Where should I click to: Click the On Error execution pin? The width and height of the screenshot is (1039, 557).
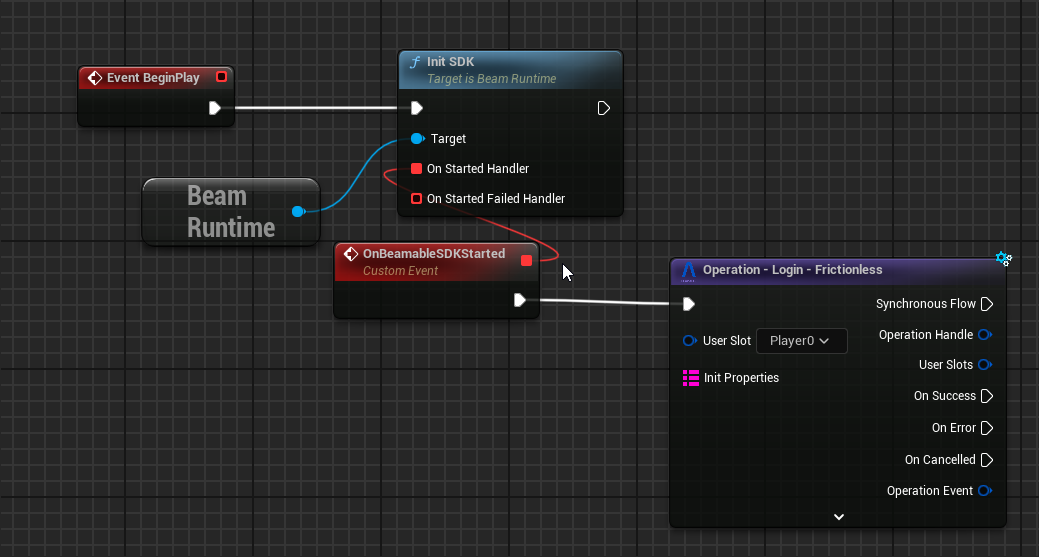tap(986, 428)
